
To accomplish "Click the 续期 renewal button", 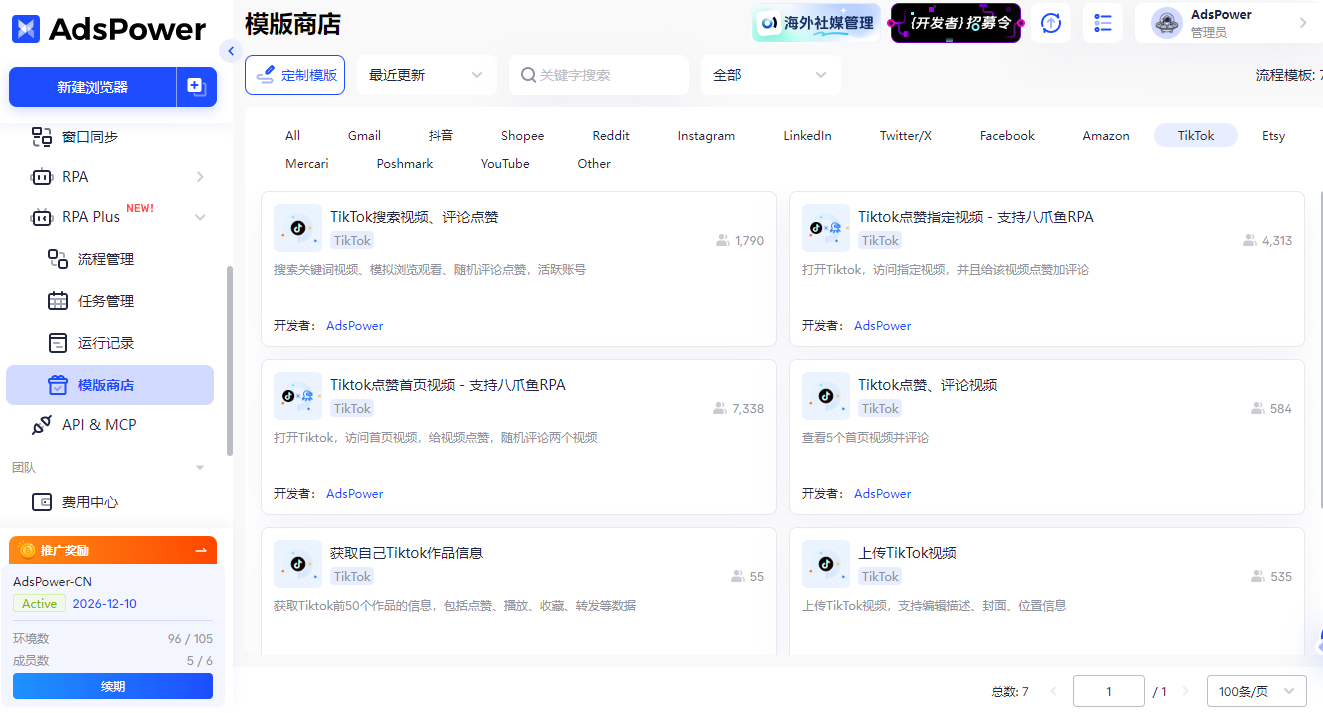I will pyautogui.click(x=112, y=686).
